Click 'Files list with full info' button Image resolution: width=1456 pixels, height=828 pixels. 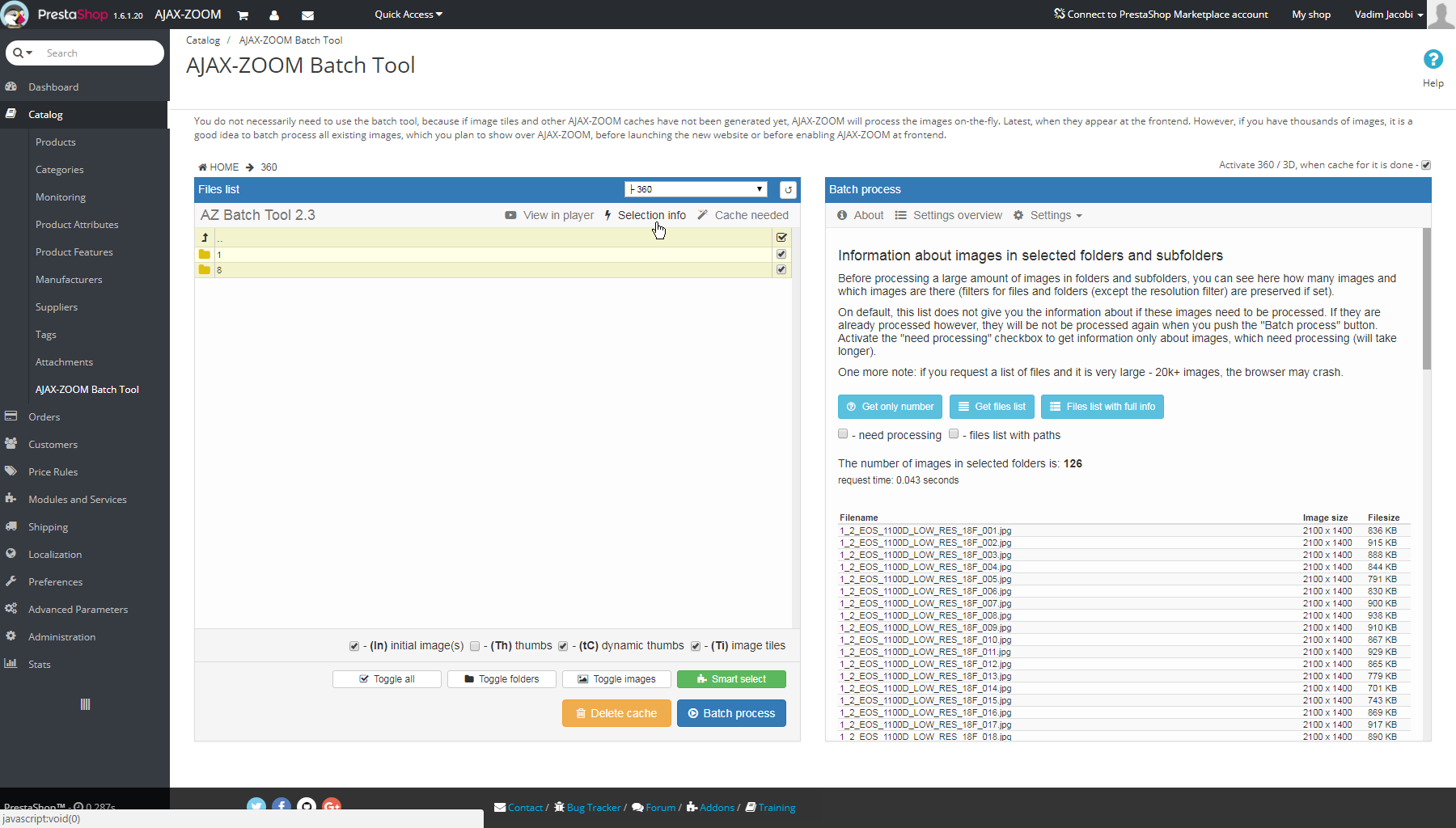[x=1103, y=407]
